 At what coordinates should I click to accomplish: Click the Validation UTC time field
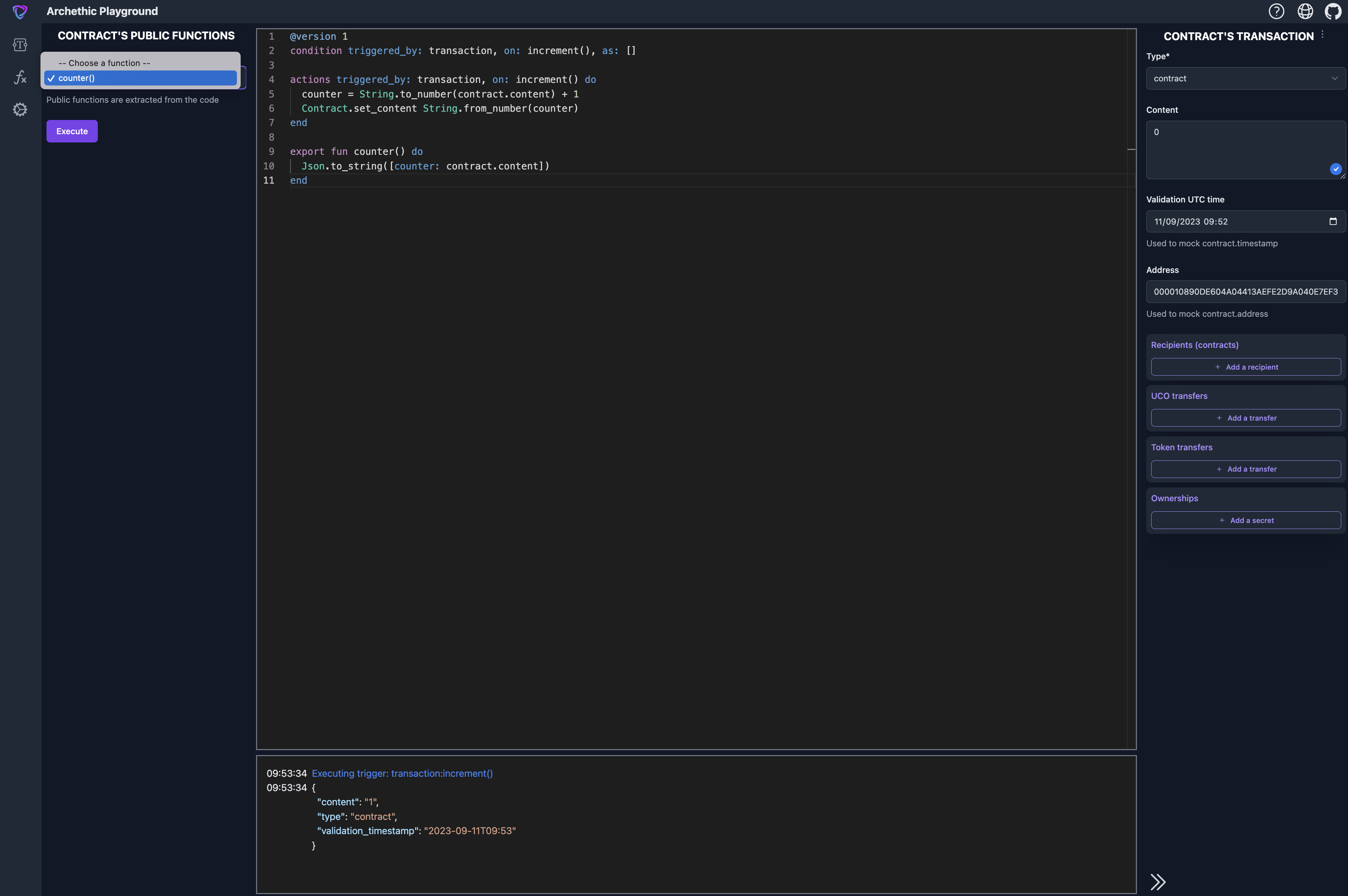point(1246,221)
